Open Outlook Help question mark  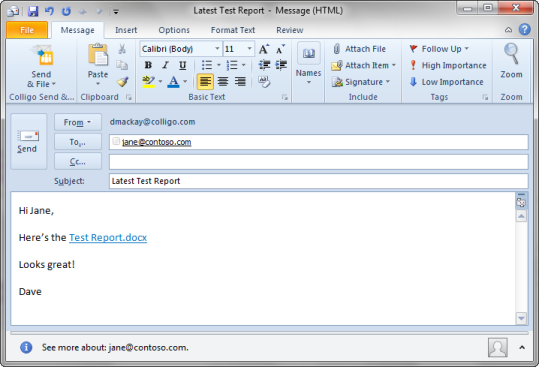pos(525,30)
